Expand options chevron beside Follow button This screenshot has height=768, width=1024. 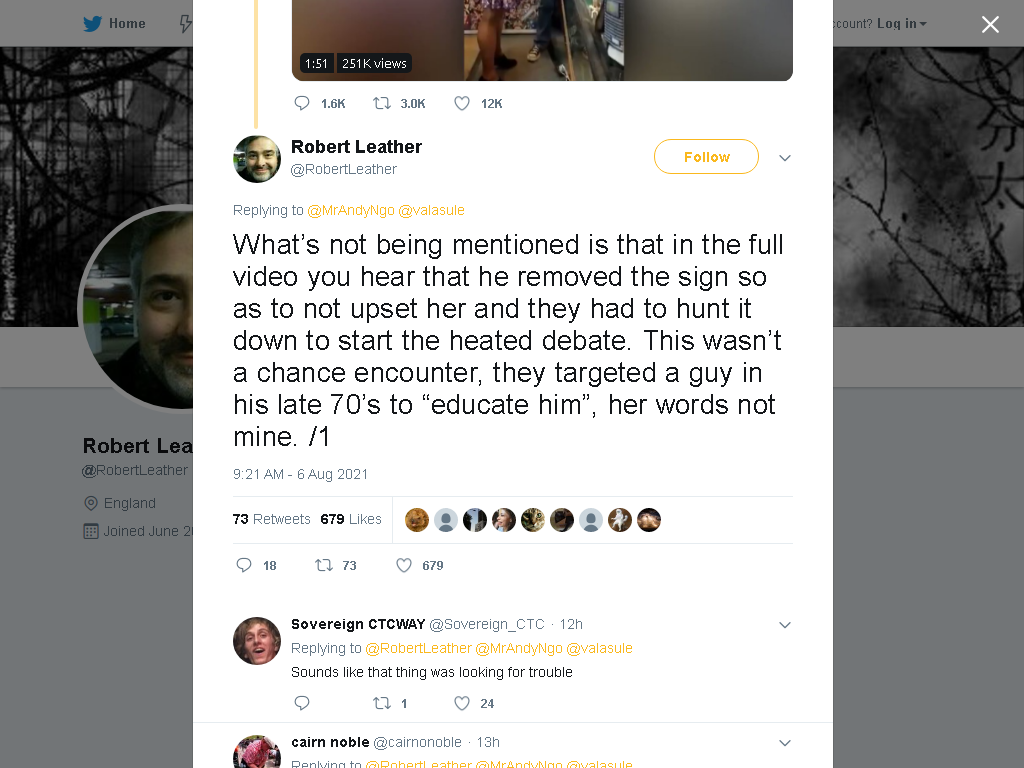[x=785, y=157]
